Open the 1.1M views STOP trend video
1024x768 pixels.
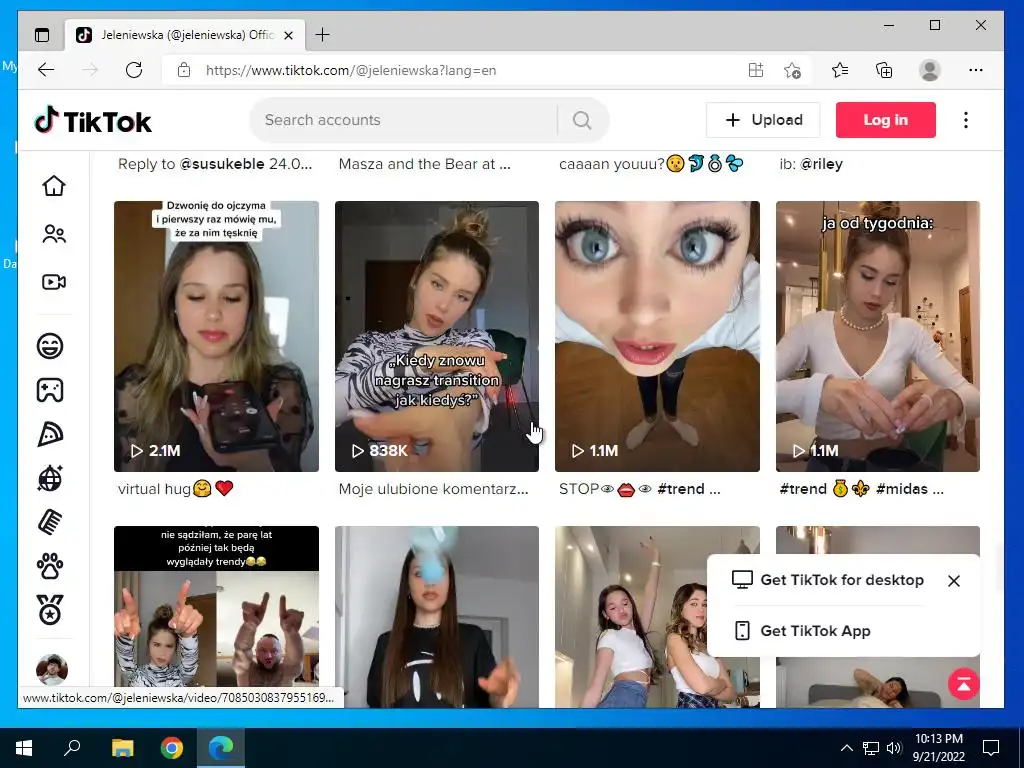657,336
